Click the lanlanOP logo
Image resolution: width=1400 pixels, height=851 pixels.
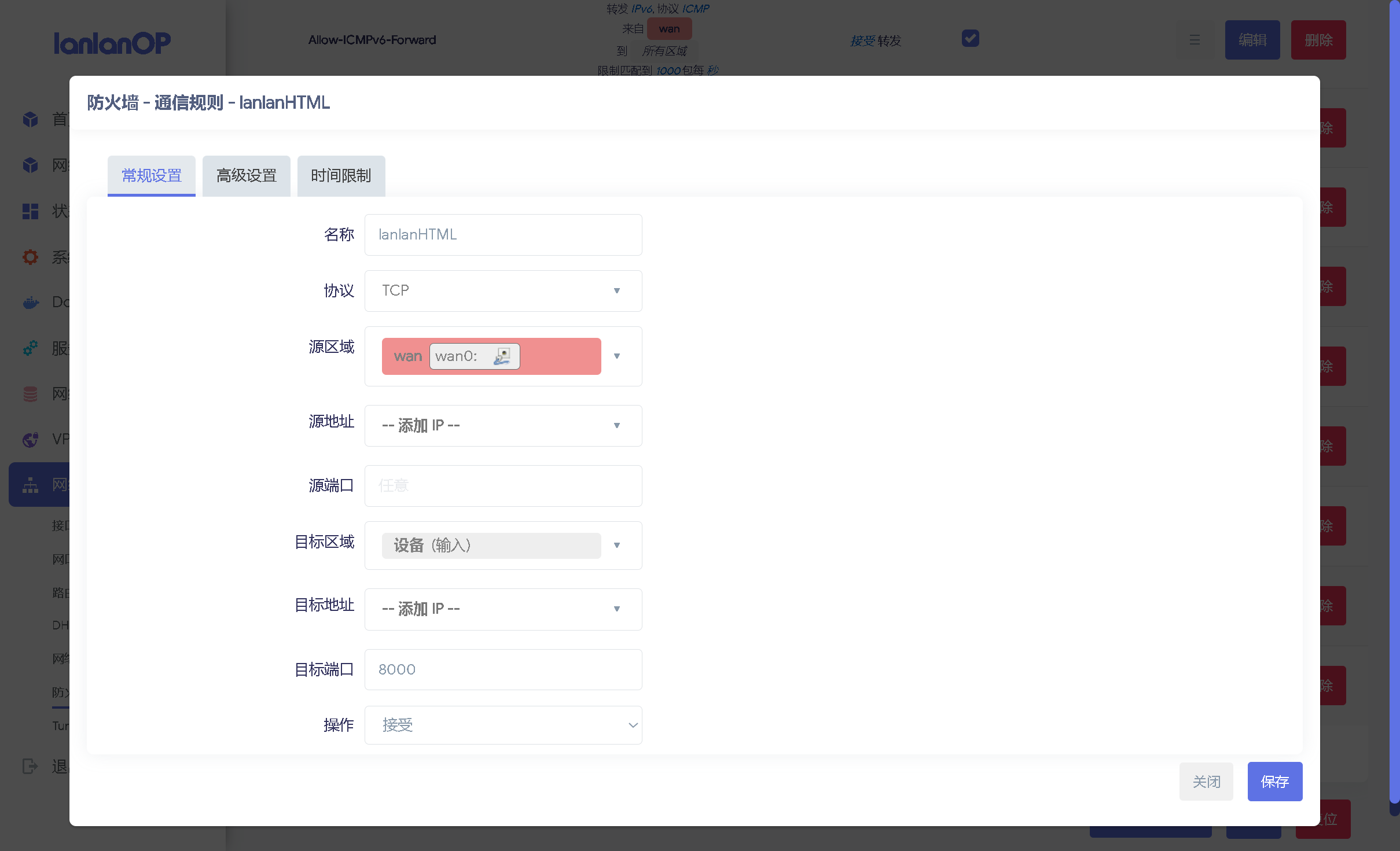tap(112, 43)
